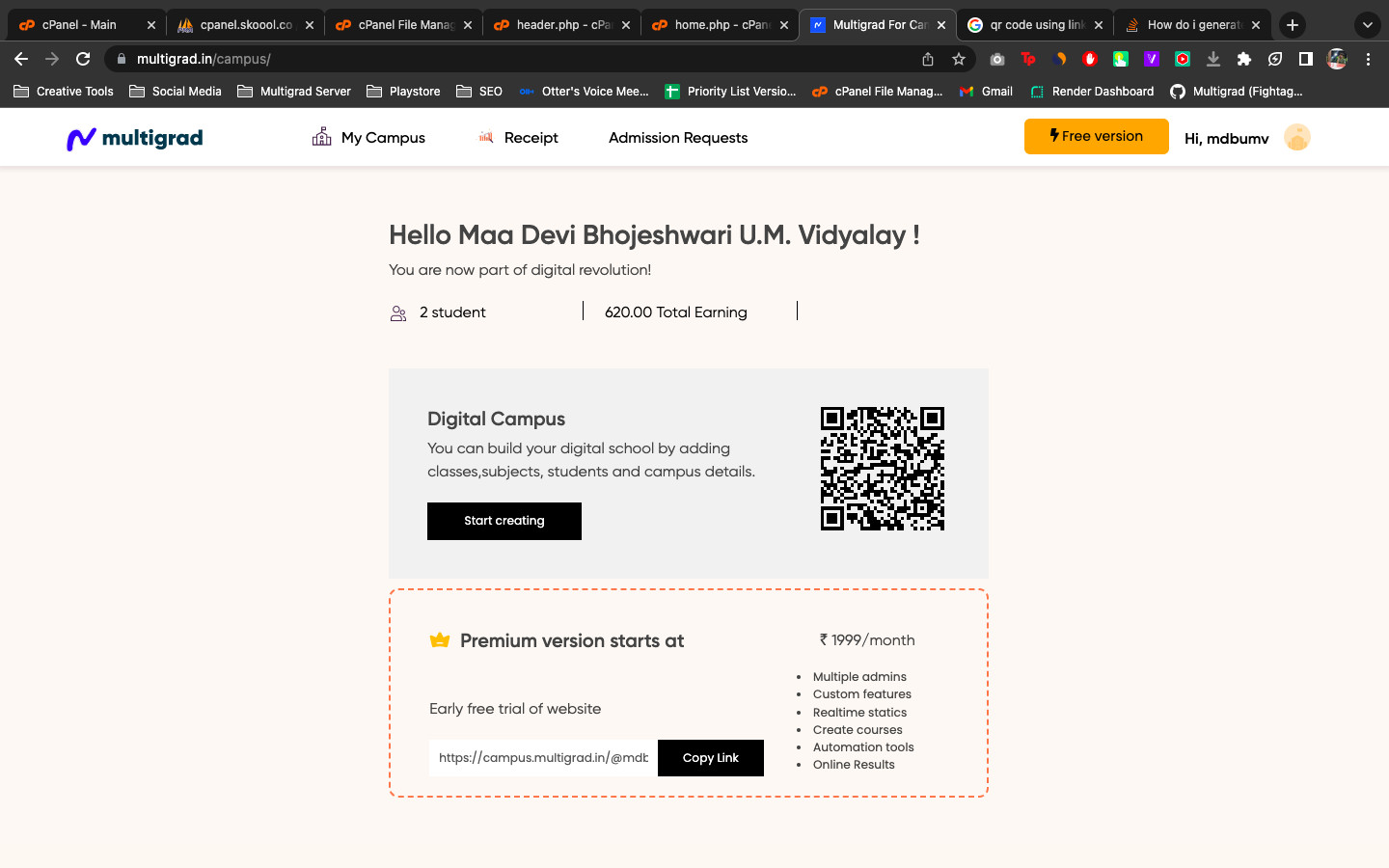This screenshot has width=1389, height=868.
Task: Click the downloads icon in toolbar
Action: 1213,59
